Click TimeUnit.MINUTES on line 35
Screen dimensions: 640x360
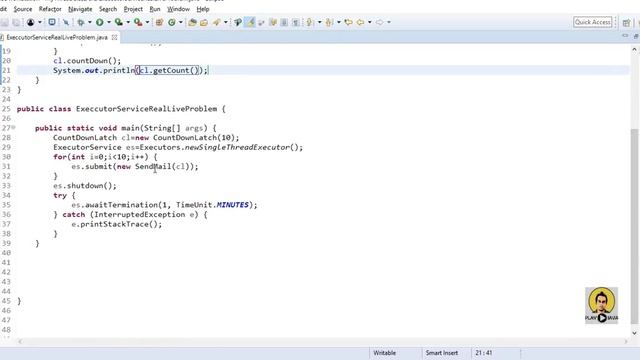[x=212, y=205]
